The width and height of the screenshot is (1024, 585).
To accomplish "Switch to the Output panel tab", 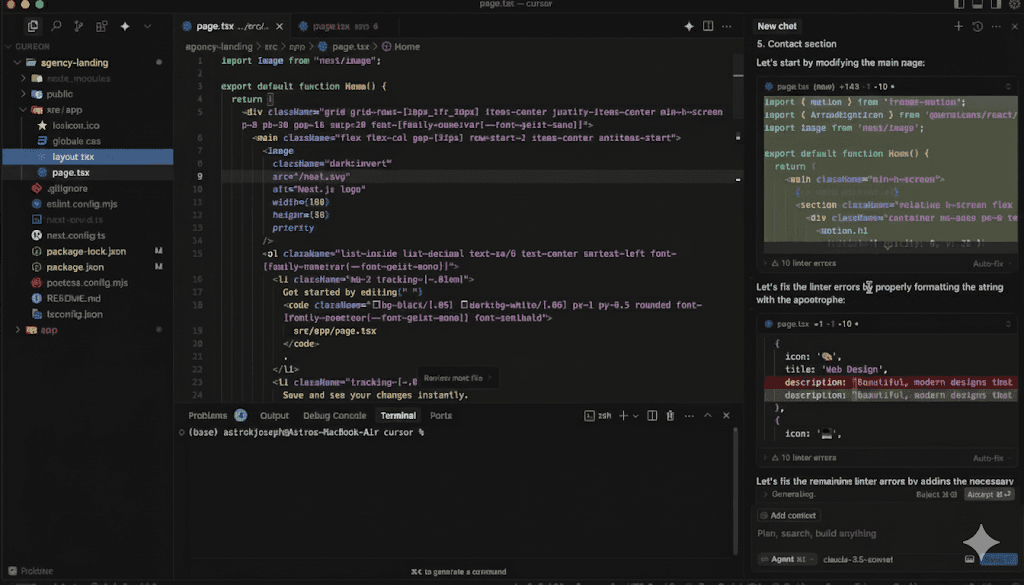I will coord(274,415).
